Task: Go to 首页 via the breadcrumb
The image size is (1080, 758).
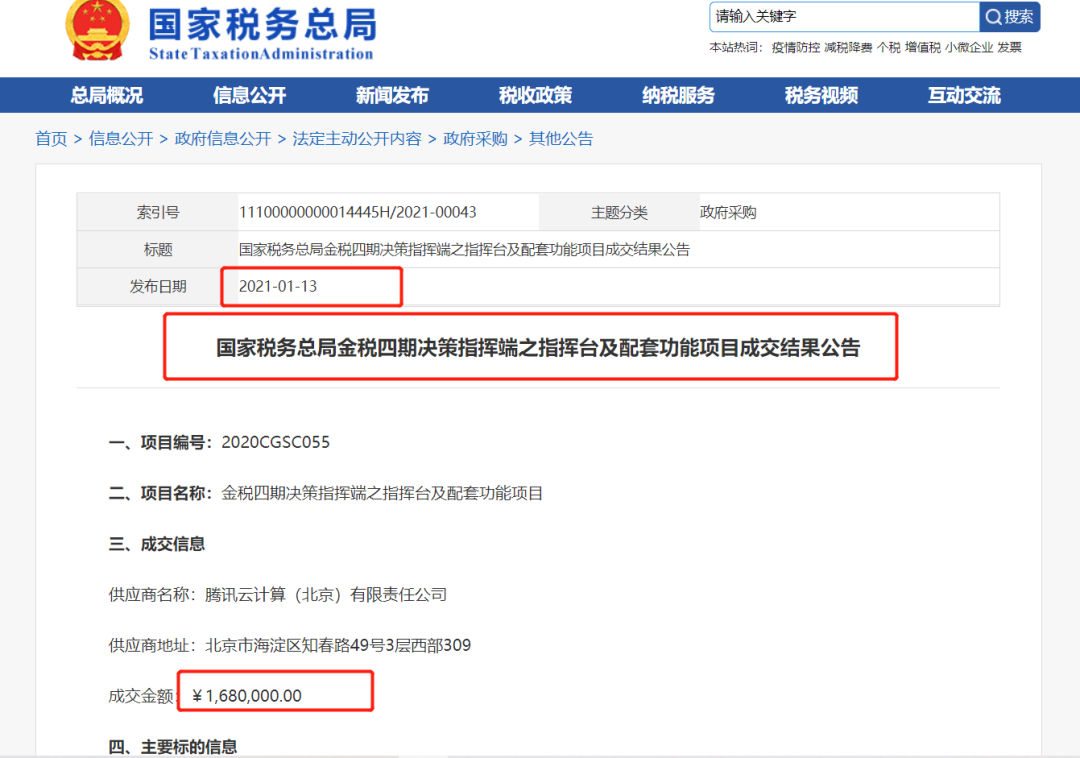Action: coord(51,139)
